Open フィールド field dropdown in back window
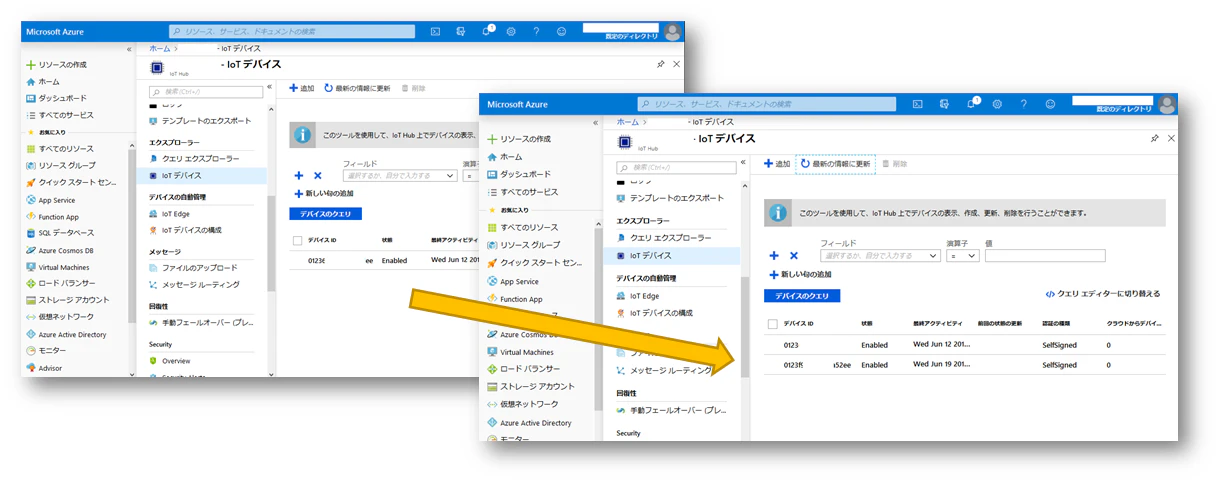This screenshot has height=483, width=1220. point(401,175)
